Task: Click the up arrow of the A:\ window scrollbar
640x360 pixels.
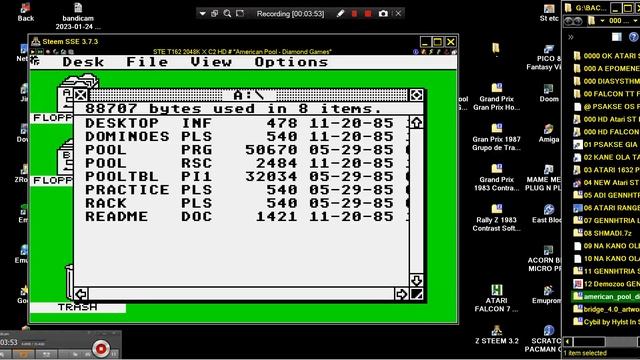Action: [x=416, y=123]
